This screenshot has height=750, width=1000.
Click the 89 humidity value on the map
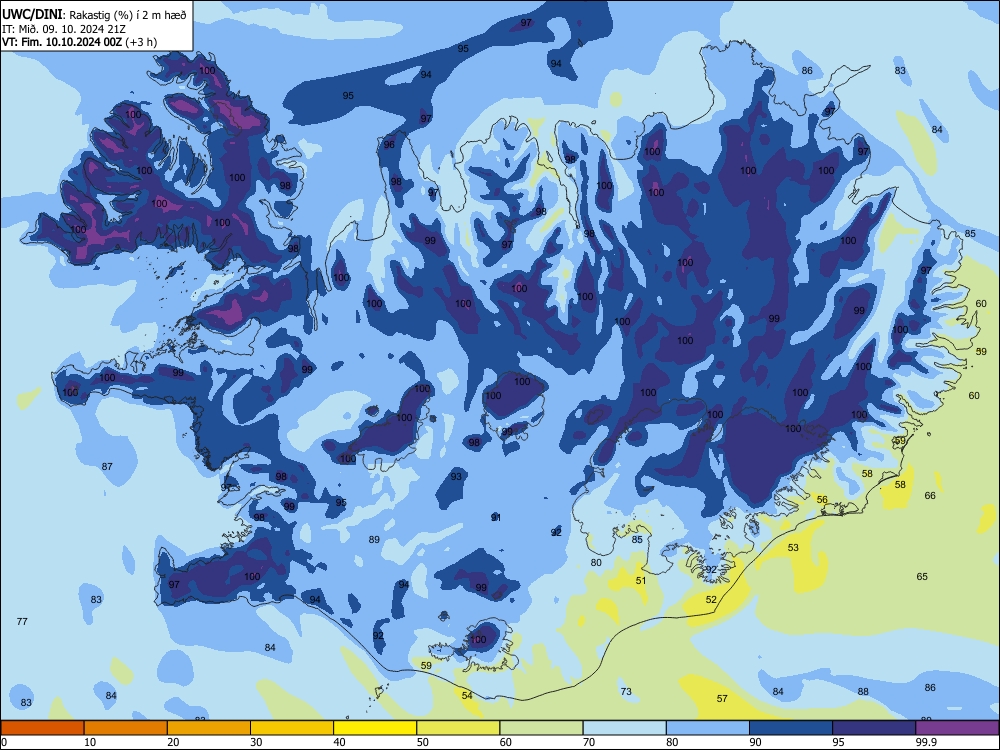[374, 540]
